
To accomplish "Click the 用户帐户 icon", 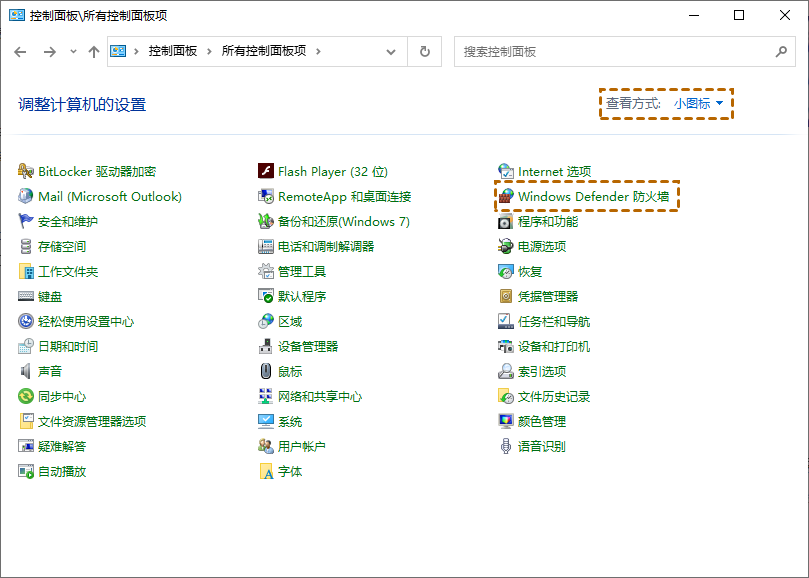I will point(266,446).
